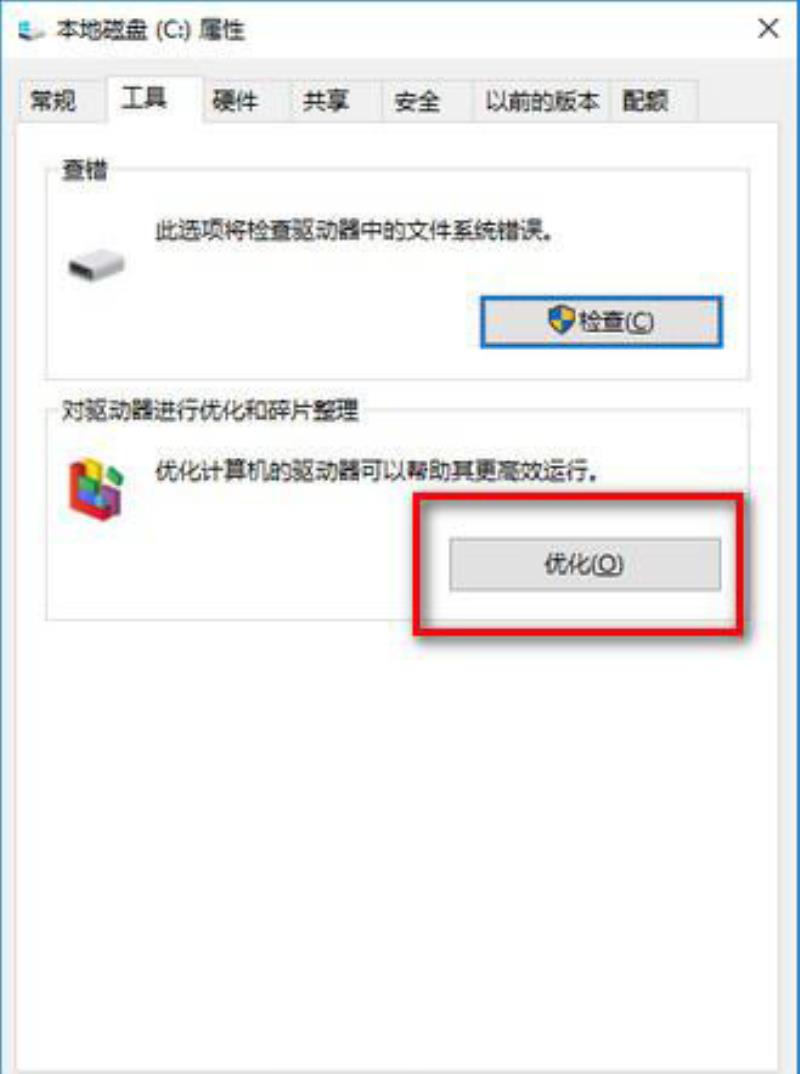The height and width of the screenshot is (1074, 800).
Task: Click the 本地磁盘 (C:) 属性 title text
Action: [x=151, y=30]
